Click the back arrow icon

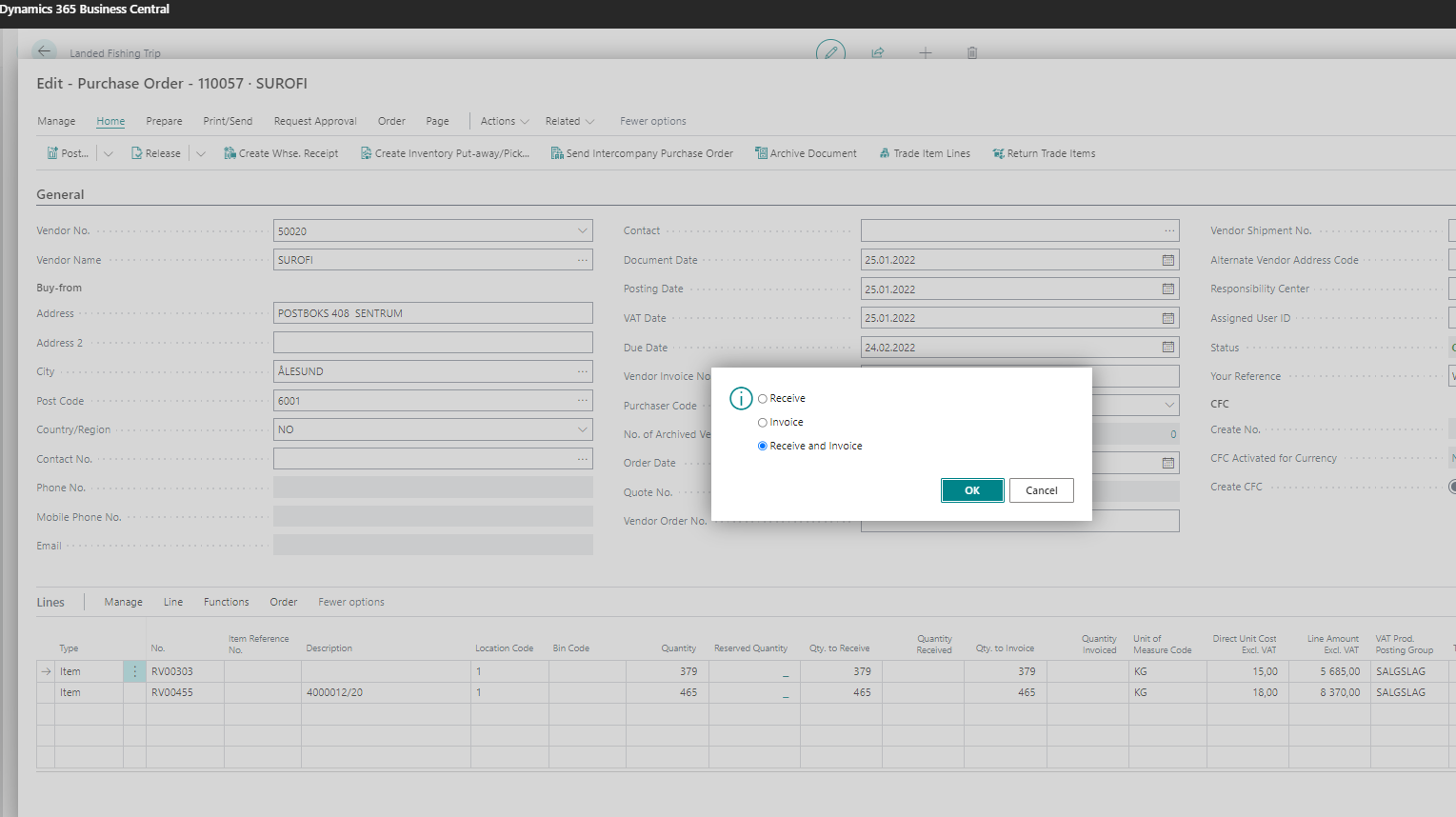[44, 51]
